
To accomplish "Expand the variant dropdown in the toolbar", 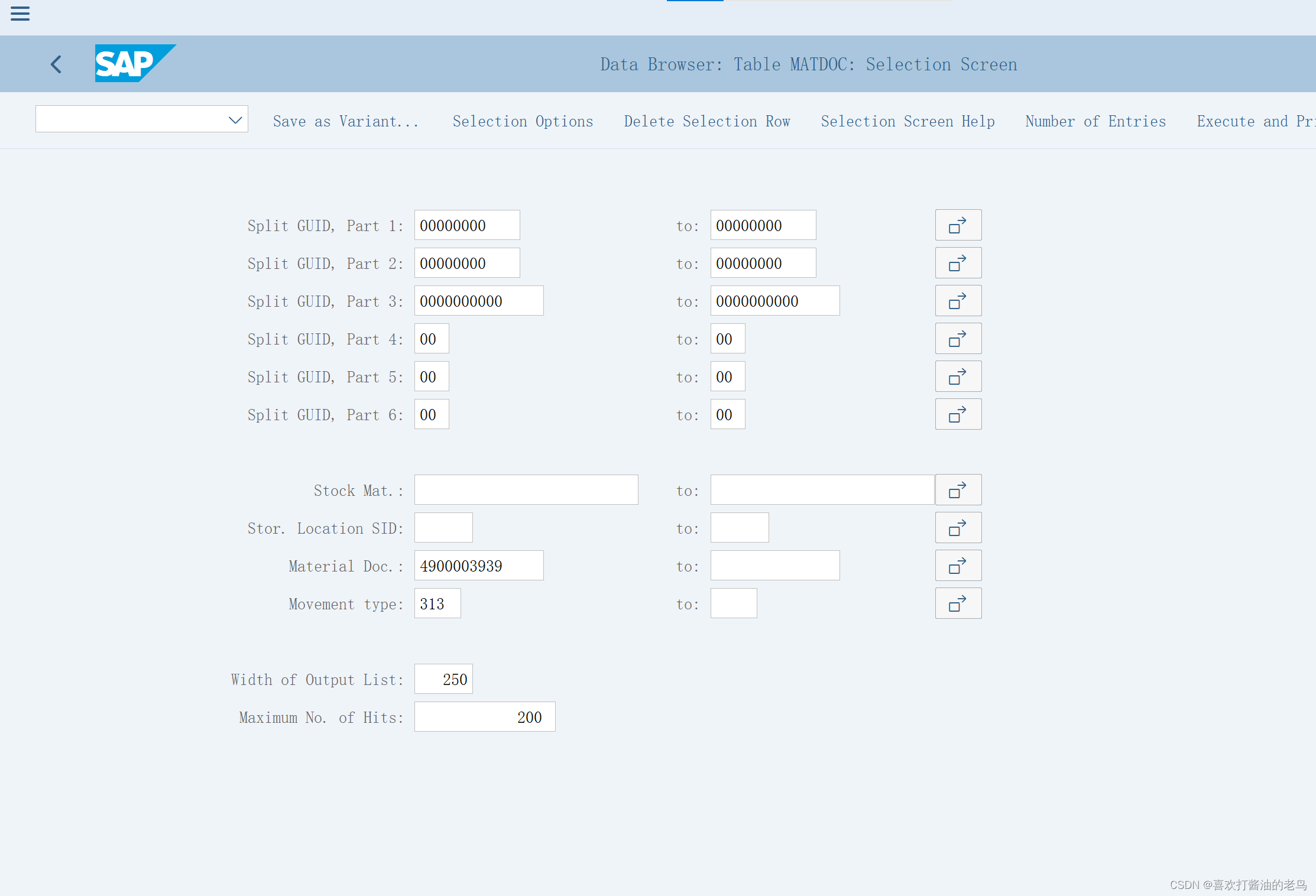I will tap(235, 120).
